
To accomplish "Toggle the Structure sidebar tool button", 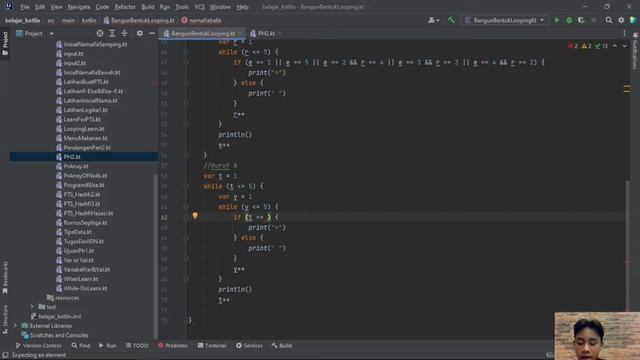I will (5, 320).
